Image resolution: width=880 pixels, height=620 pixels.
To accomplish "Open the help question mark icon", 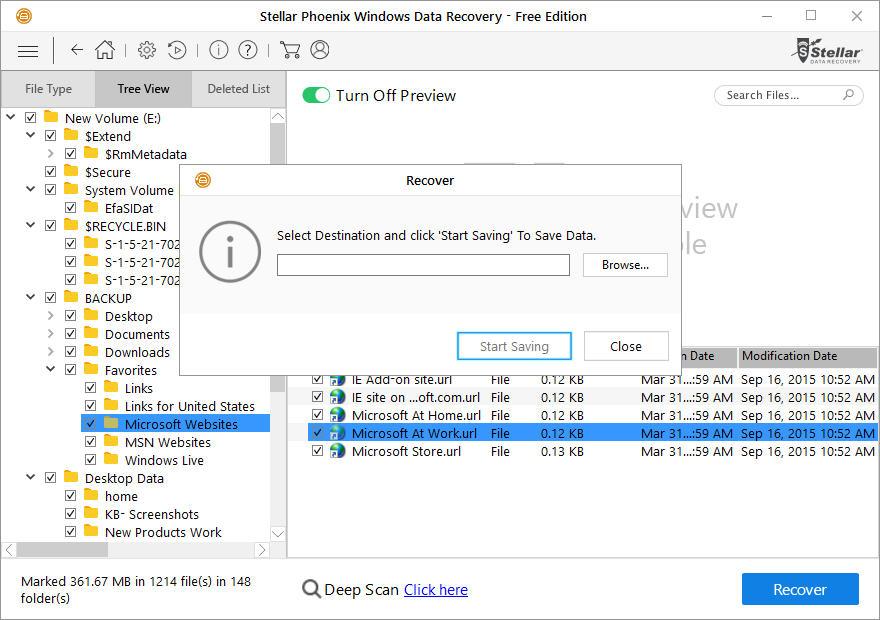I will point(248,50).
